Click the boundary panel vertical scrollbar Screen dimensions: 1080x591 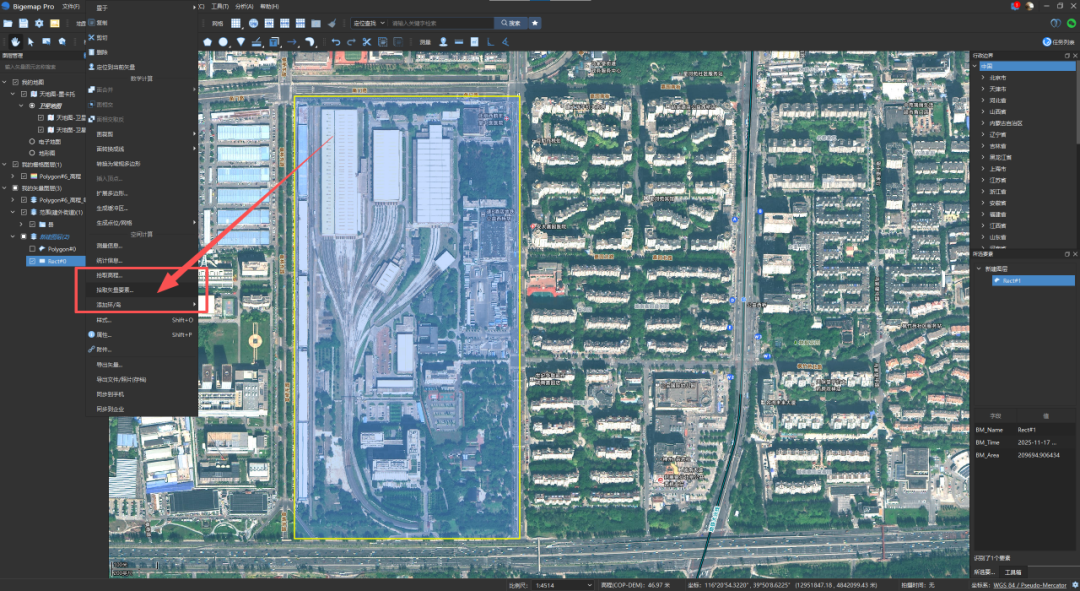coord(1077,103)
